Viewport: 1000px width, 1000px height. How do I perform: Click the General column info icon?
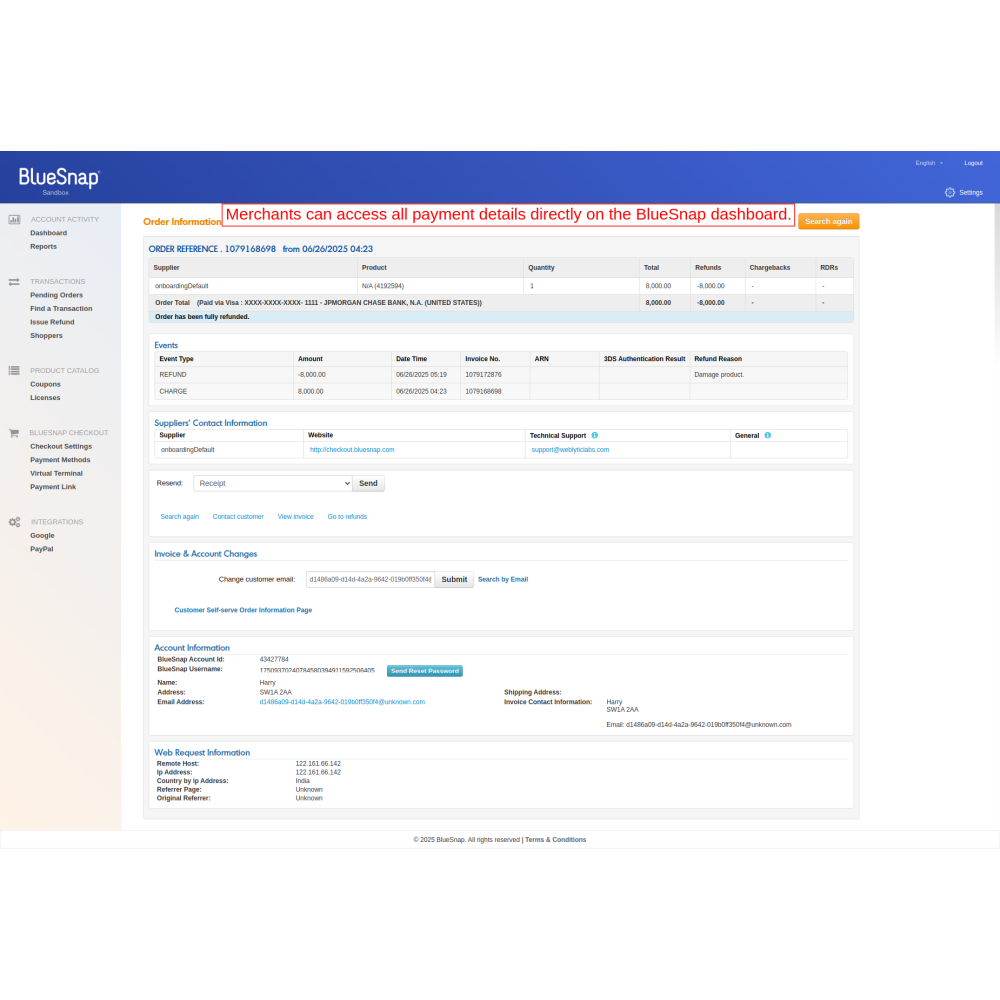pyautogui.click(x=768, y=436)
